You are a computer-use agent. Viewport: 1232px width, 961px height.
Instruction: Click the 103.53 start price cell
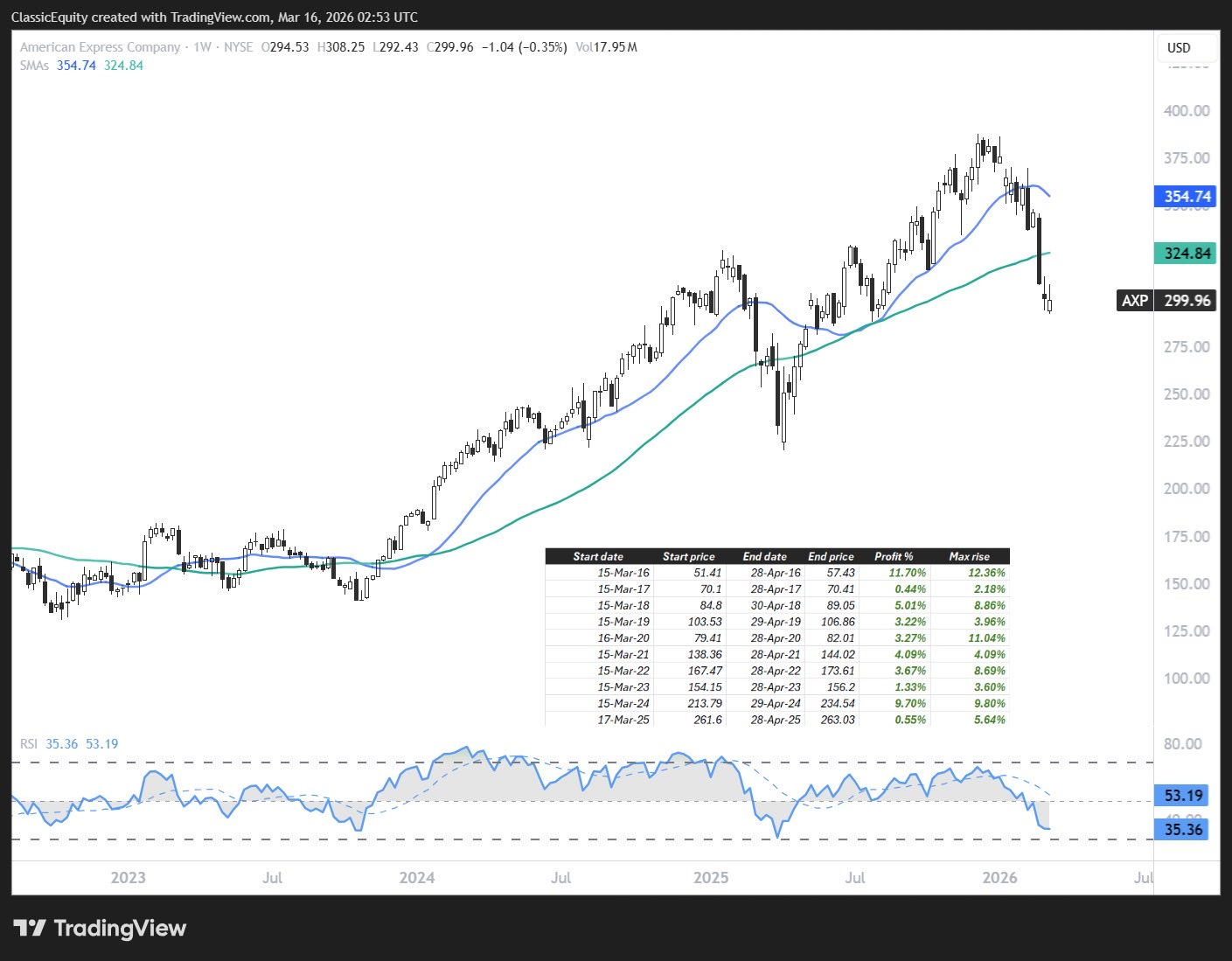[x=704, y=622]
